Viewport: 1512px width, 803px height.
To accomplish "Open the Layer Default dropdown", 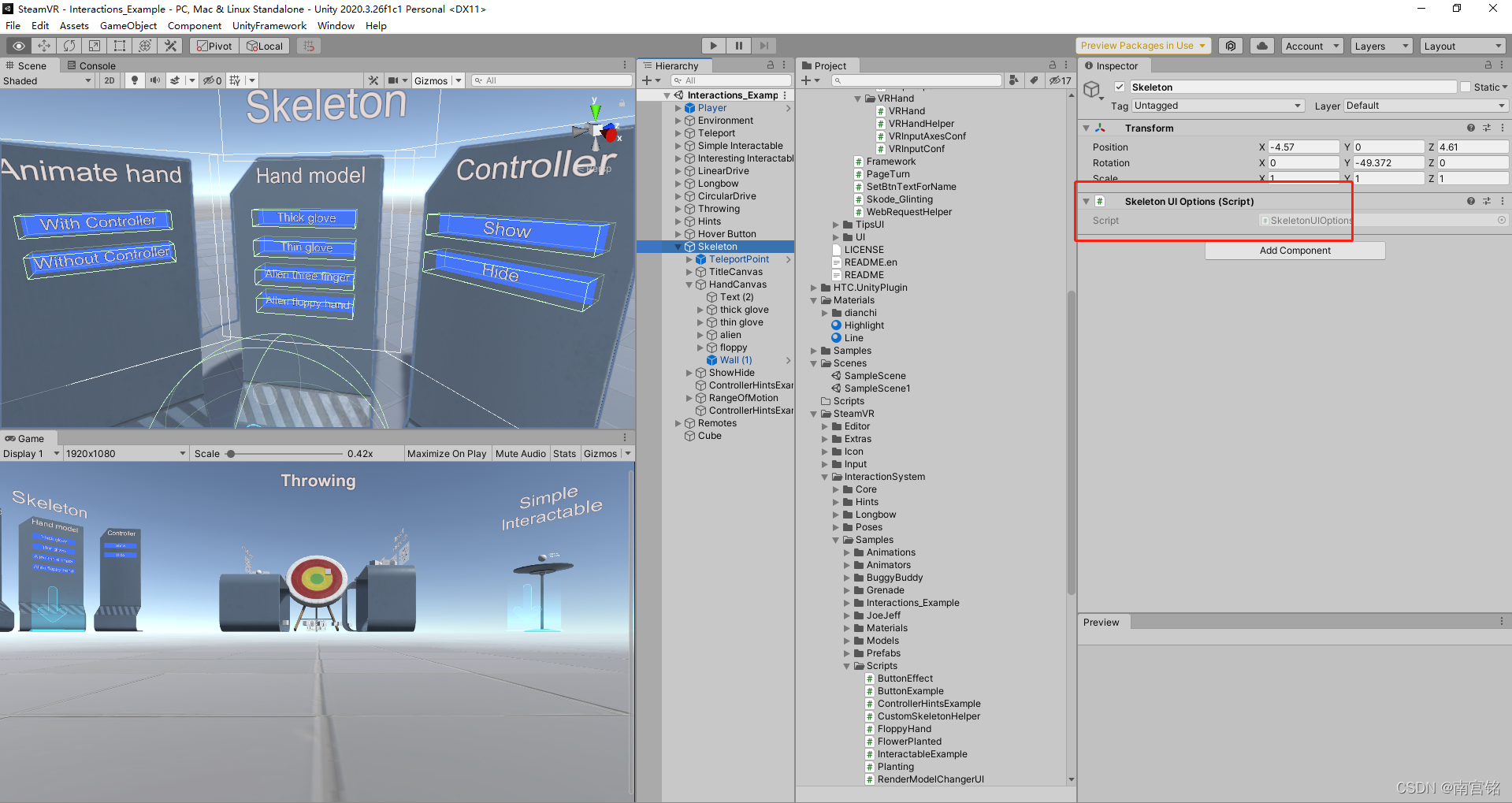I will [x=1425, y=106].
